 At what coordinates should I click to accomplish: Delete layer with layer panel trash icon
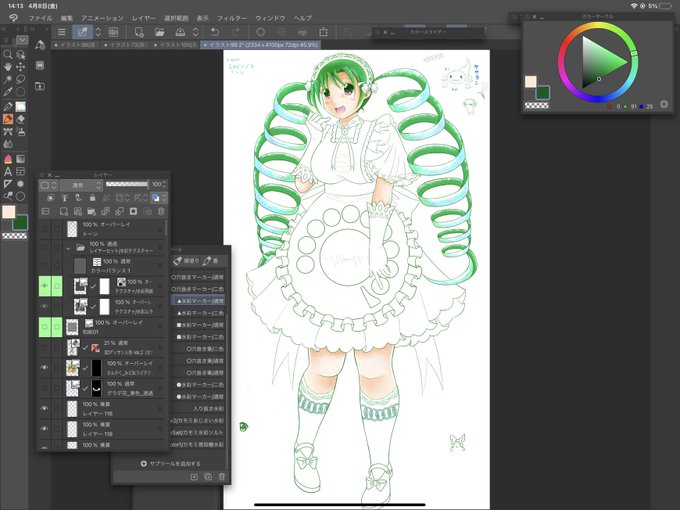coord(161,211)
